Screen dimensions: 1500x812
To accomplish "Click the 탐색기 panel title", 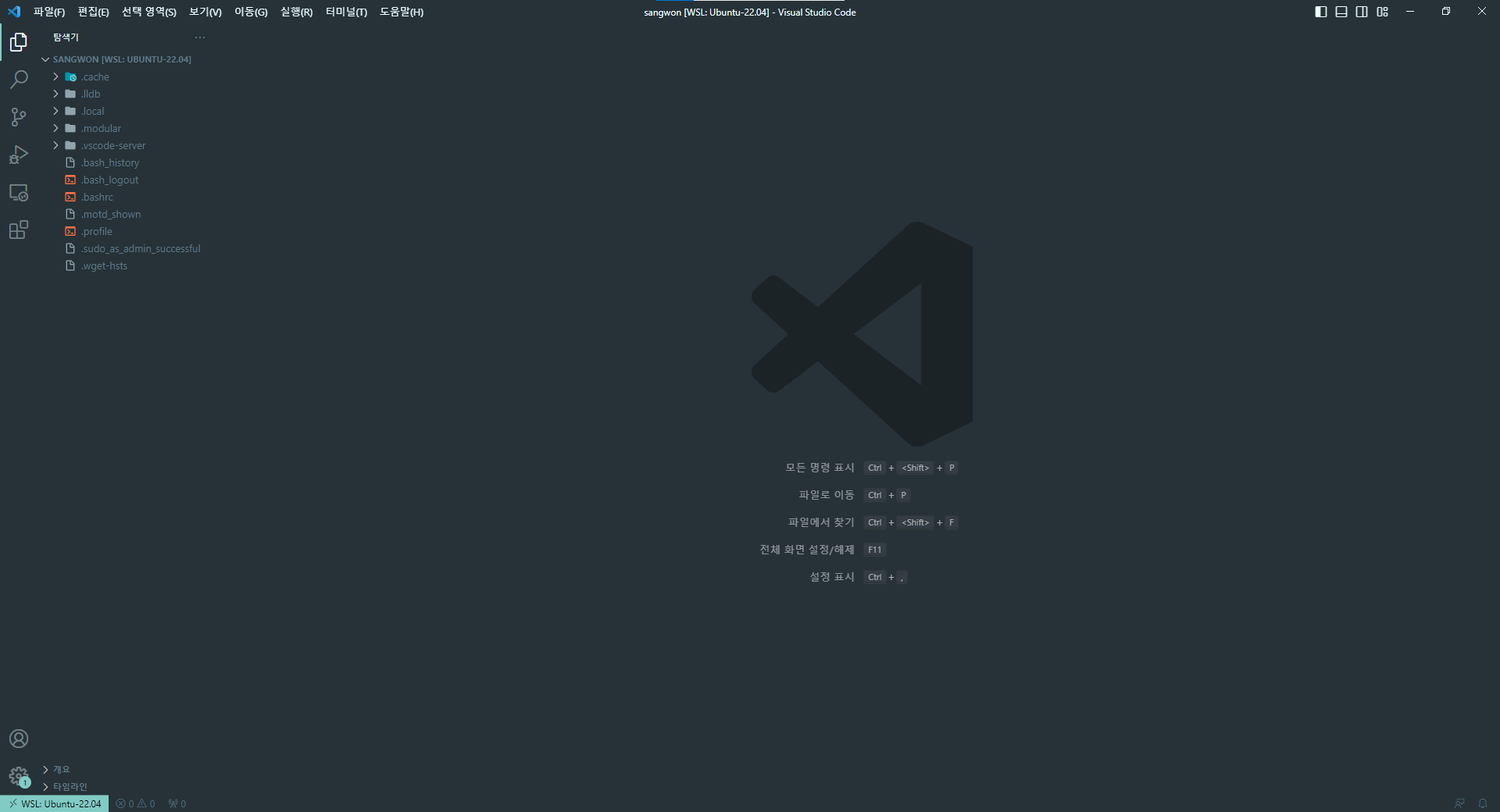I will pyautogui.click(x=66, y=37).
